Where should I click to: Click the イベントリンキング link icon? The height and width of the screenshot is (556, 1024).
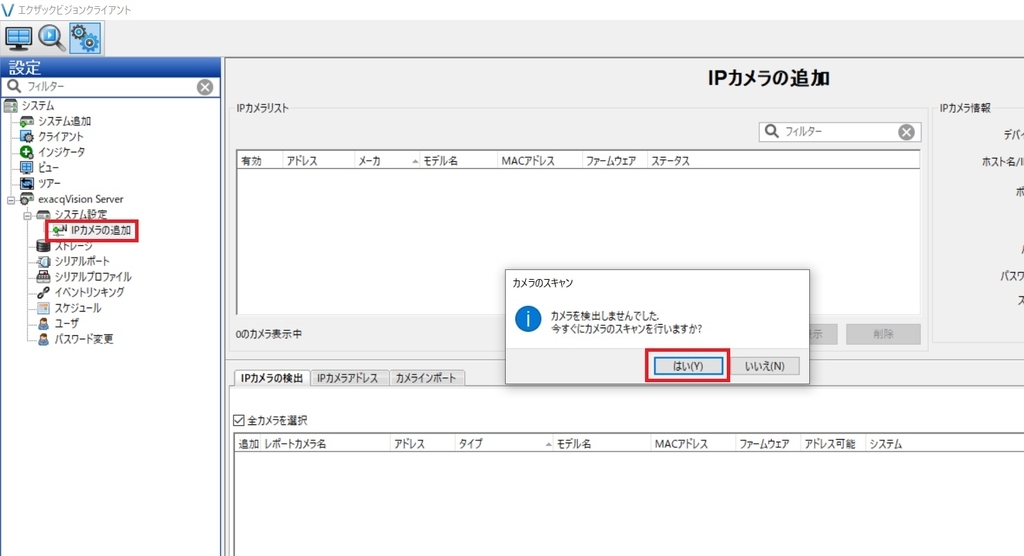[43, 293]
